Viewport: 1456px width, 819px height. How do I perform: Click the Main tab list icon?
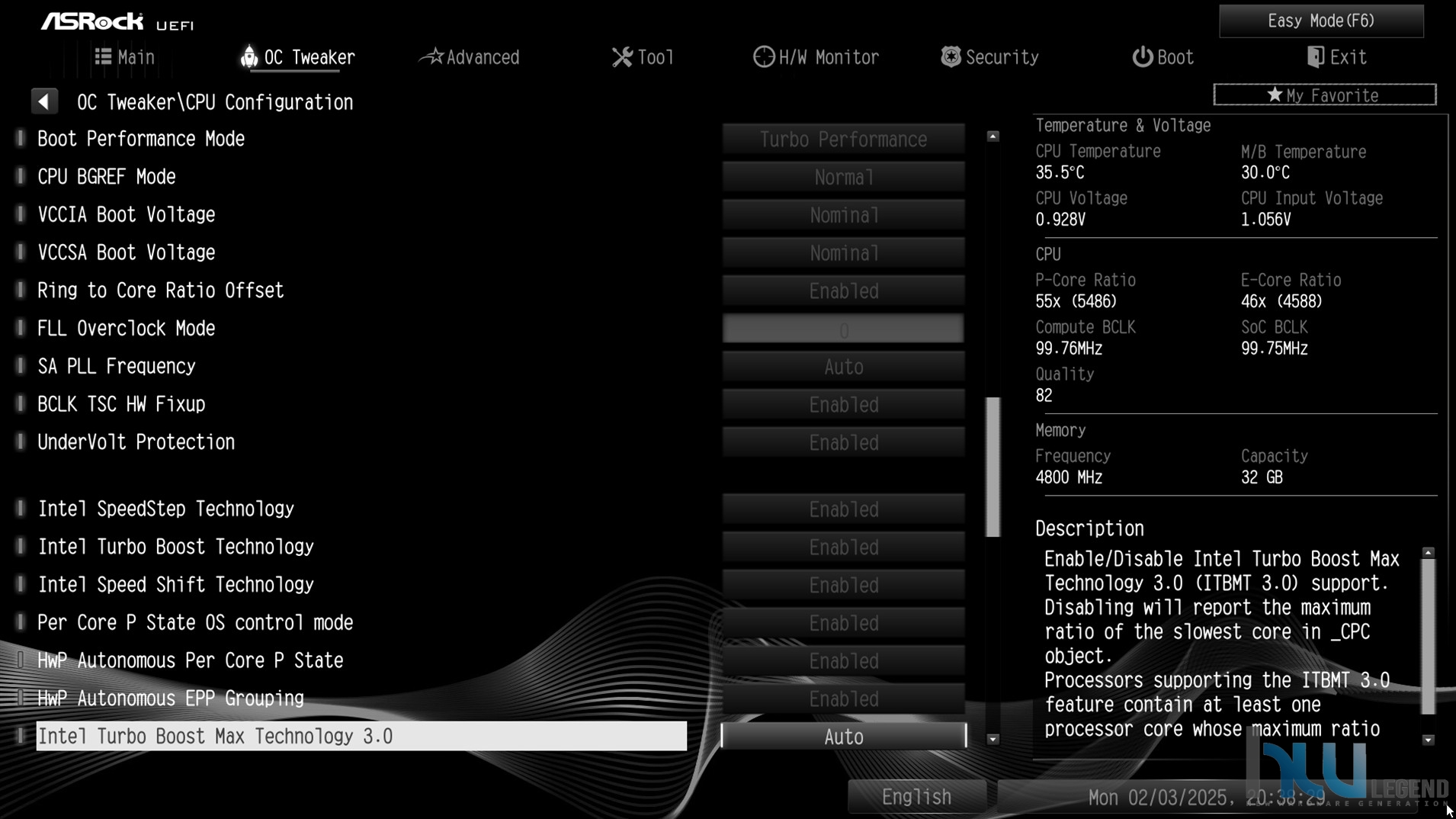point(103,56)
